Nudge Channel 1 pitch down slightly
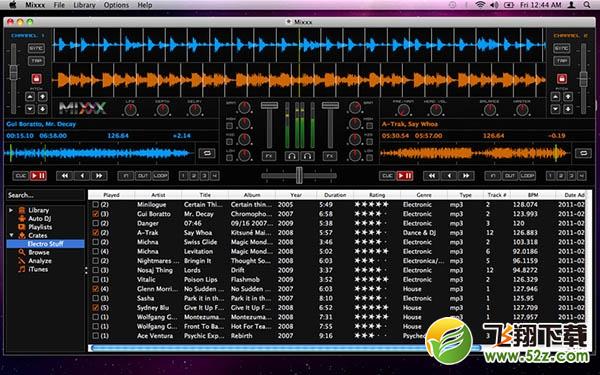600x375 pixels. pos(30,109)
